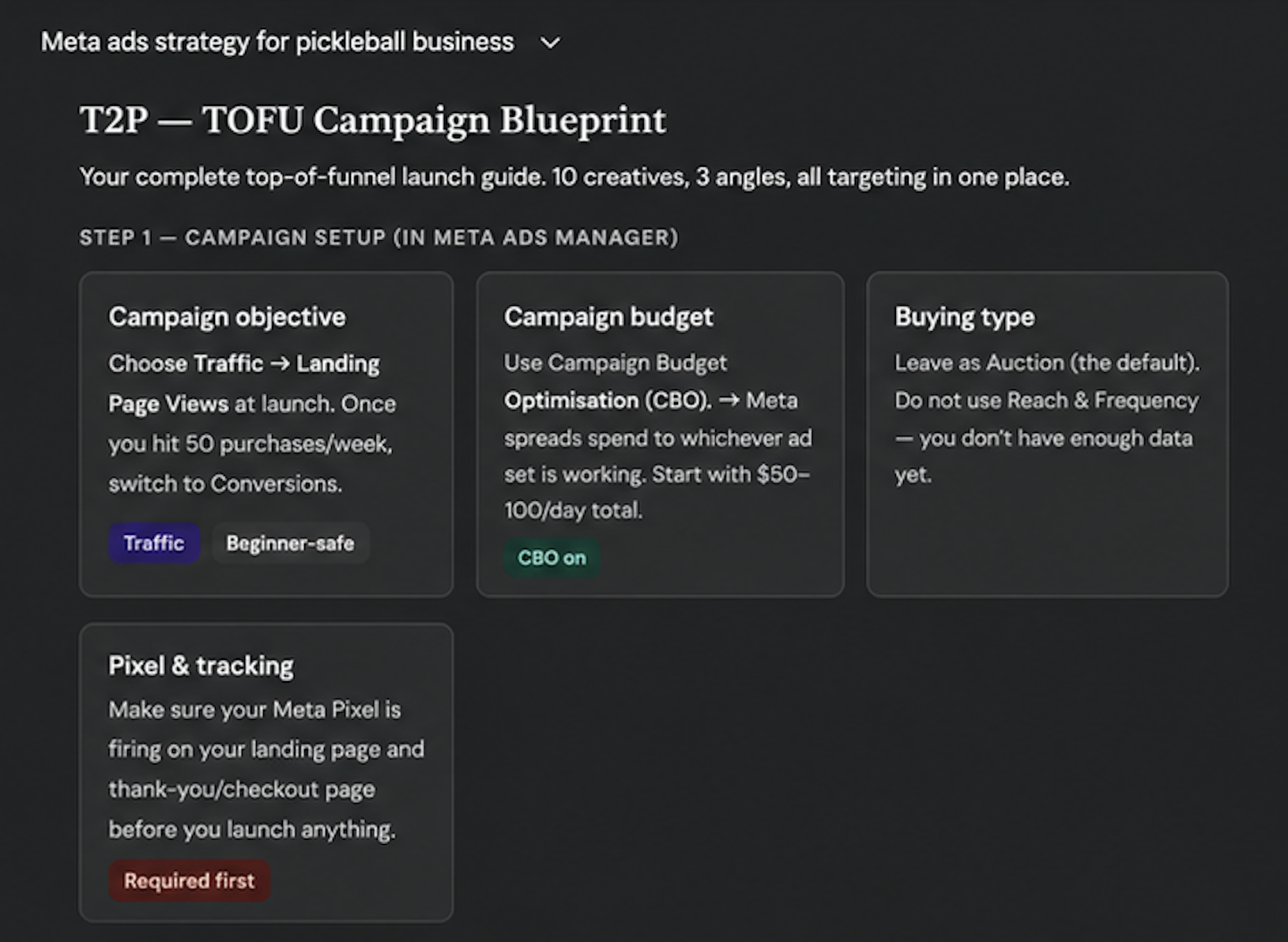Click the bold 'Optimisation' text in the budget card
Viewport: 1288px width, 942px height.
point(571,401)
